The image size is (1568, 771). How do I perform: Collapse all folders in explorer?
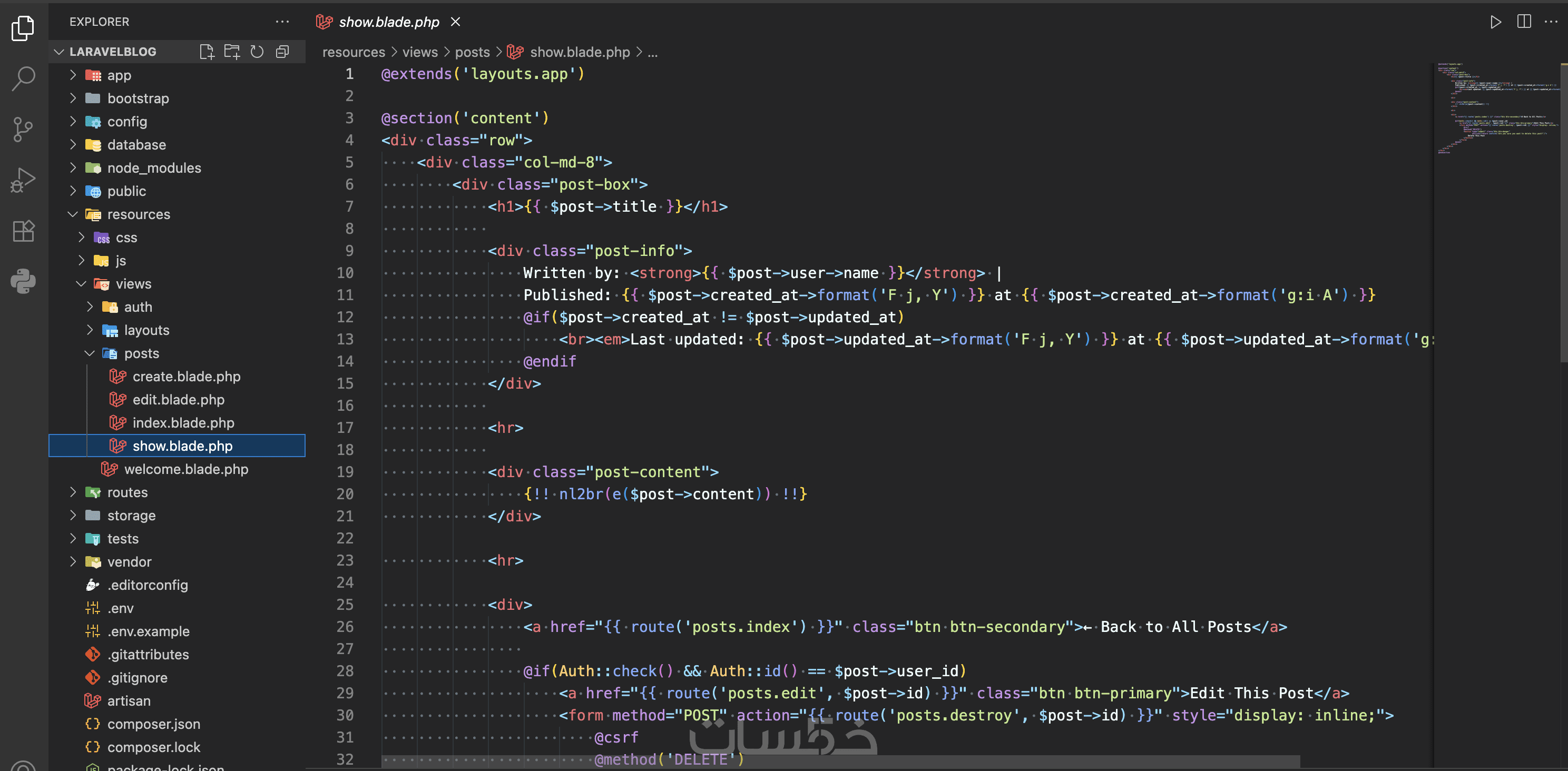(x=282, y=52)
